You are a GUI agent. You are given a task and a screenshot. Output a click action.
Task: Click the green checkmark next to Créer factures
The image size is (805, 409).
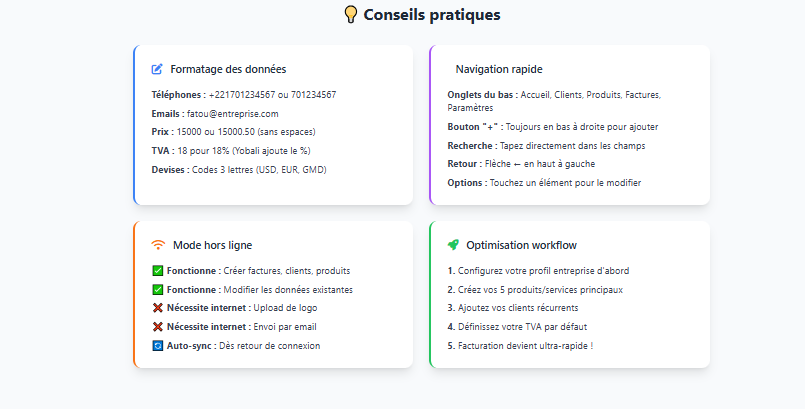click(x=158, y=270)
